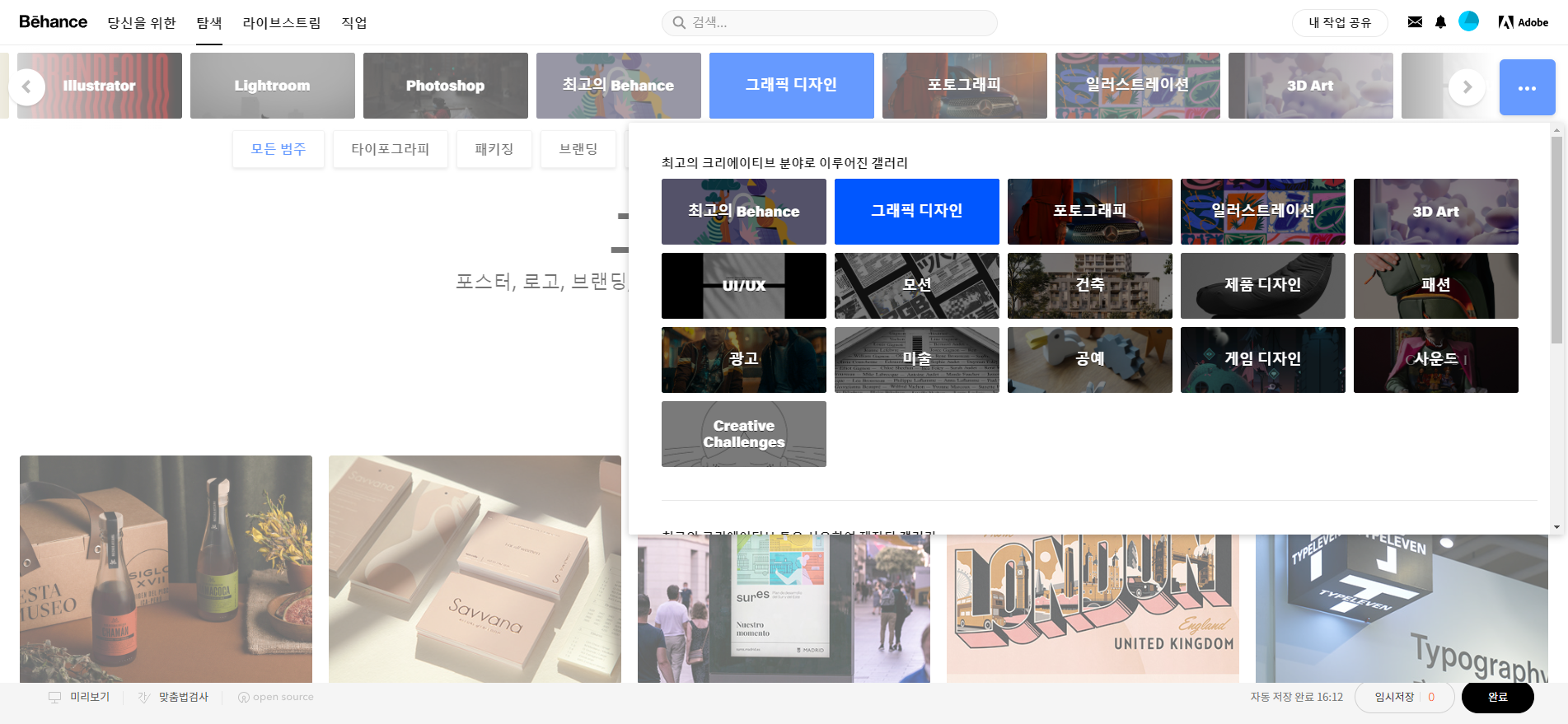Open the messages envelope icon
This screenshot has width=1568, height=724.
tap(1415, 22)
